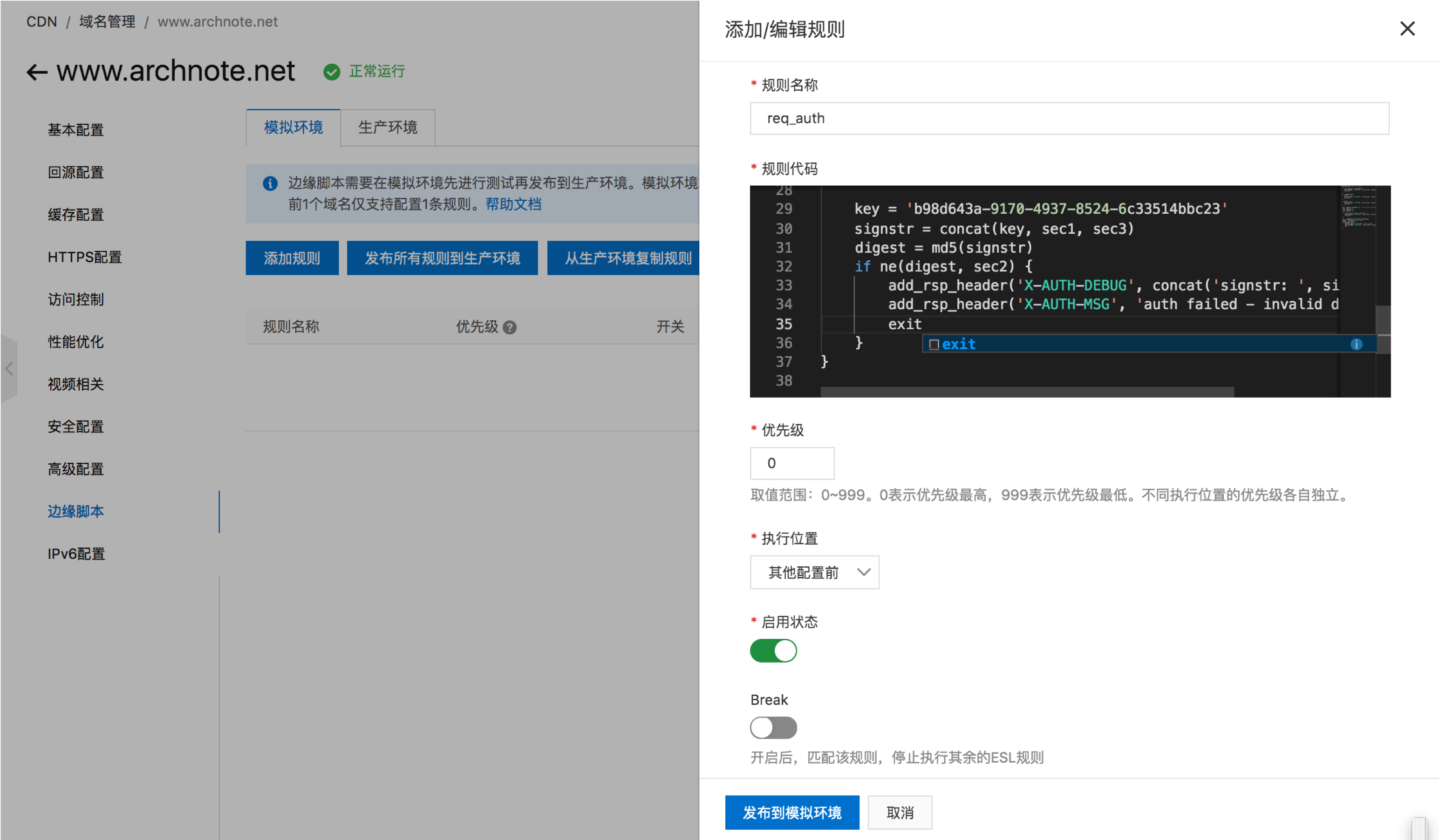Click the 优先级 input field
The height and width of the screenshot is (840, 1439).
792,463
